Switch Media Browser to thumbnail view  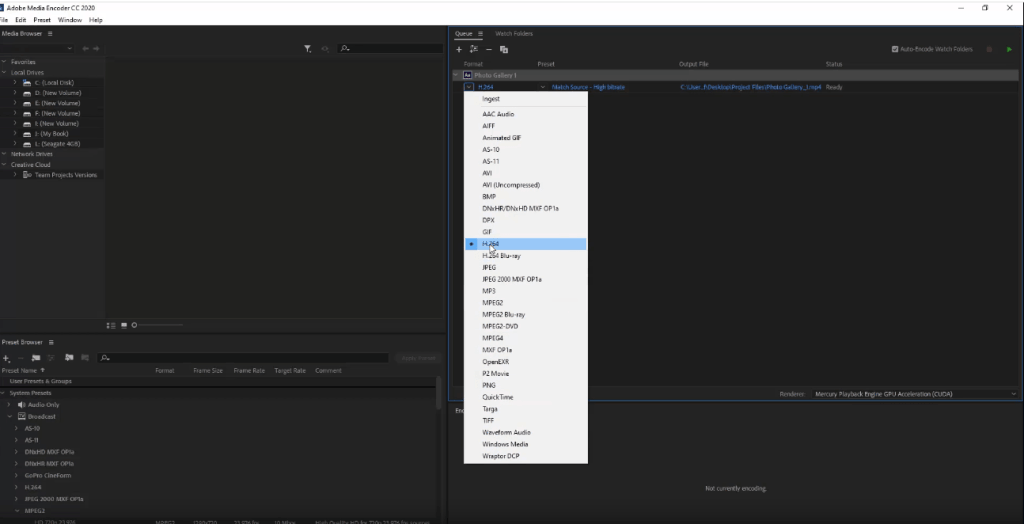point(123,325)
